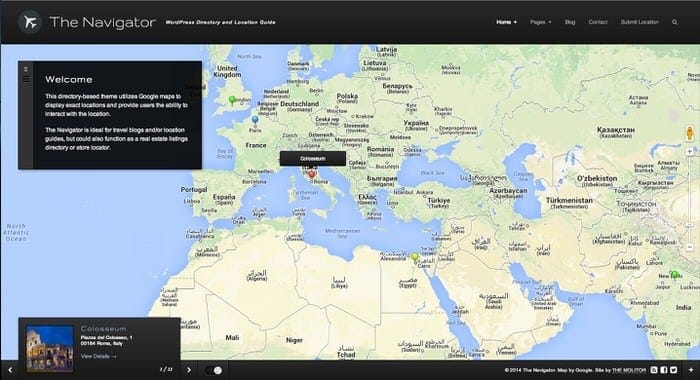Viewport: 700px width, 380px height.
Task: Follow the View Details link for Colosseum
Action: (x=99, y=356)
